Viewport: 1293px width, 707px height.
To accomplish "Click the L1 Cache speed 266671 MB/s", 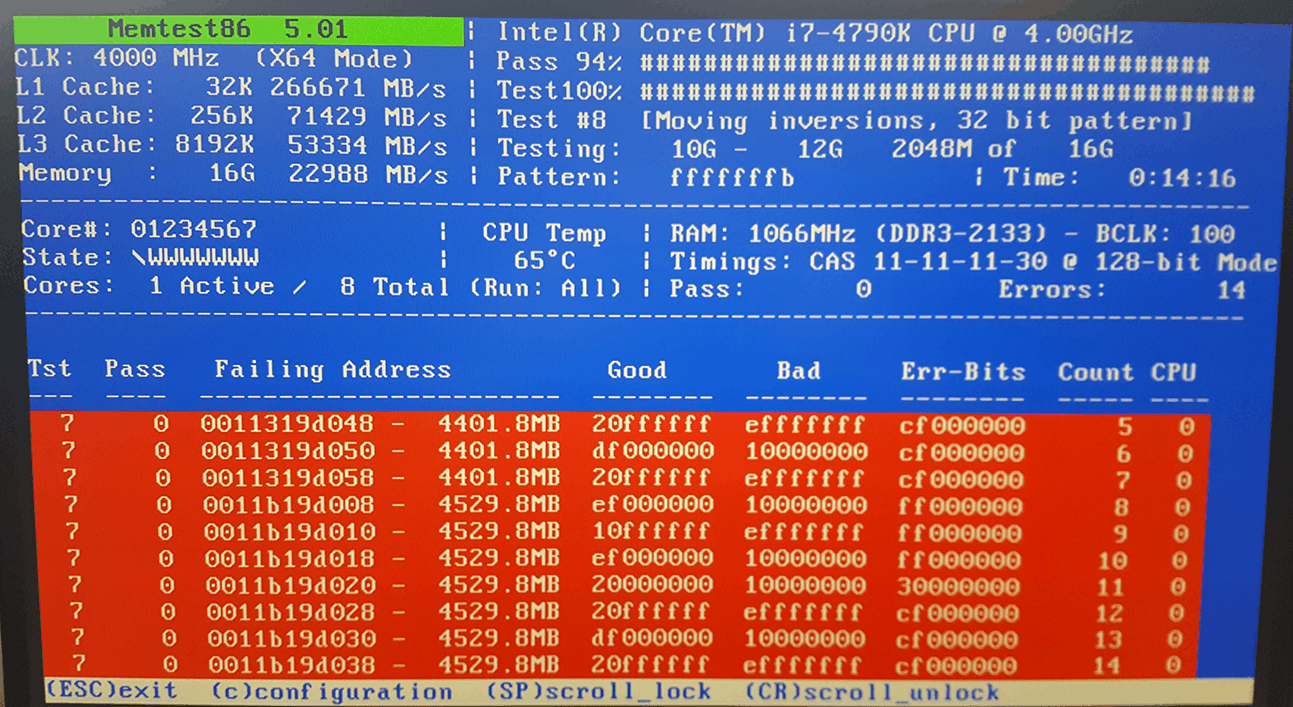I will click(x=358, y=87).
